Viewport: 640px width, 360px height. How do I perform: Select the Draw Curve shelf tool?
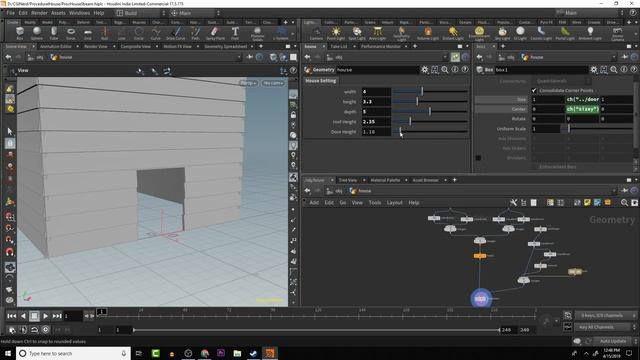click(176, 33)
